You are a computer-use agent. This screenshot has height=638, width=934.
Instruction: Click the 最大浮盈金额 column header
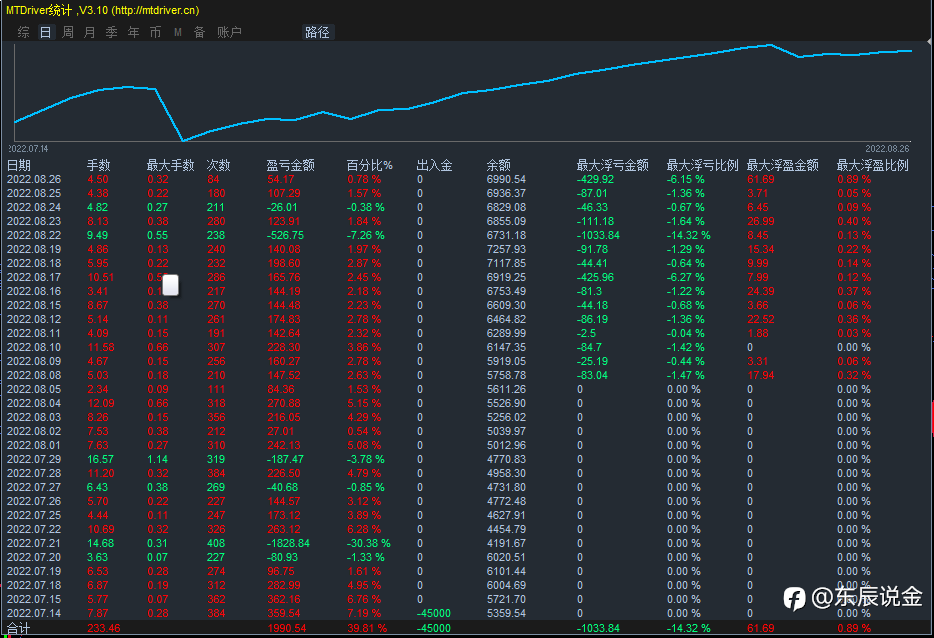pos(782,165)
